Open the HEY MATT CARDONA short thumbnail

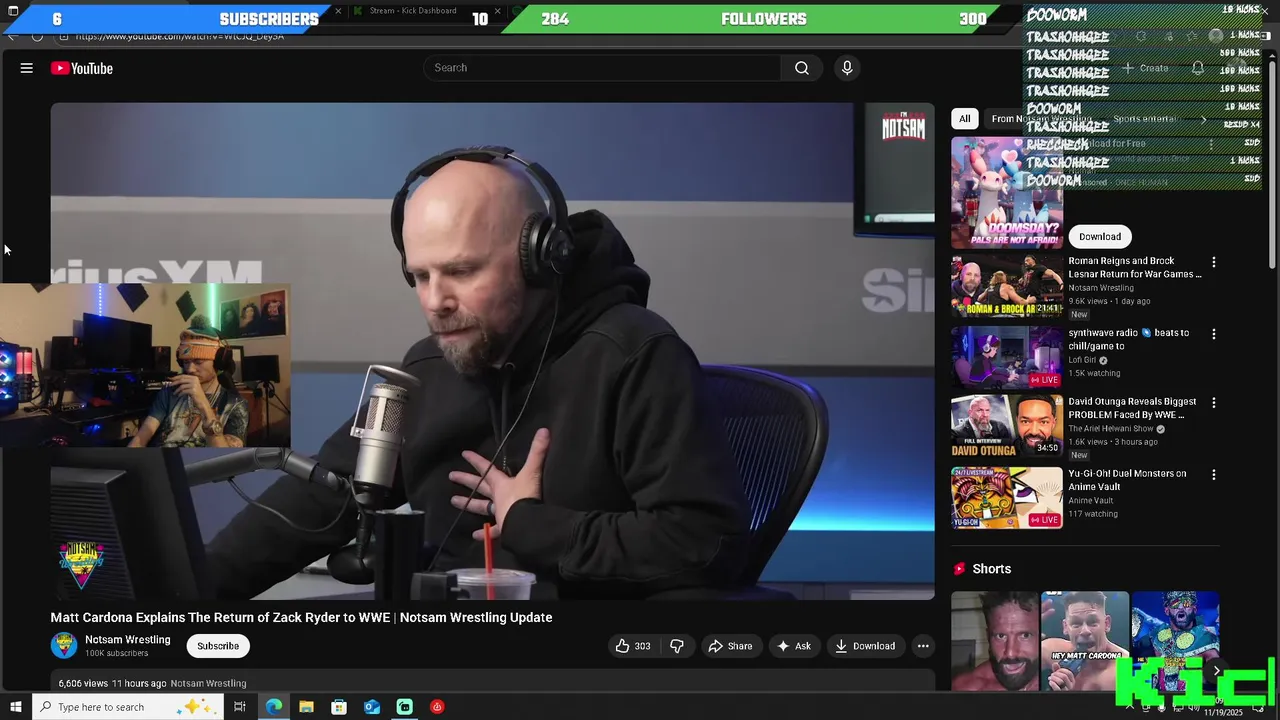(x=1085, y=641)
